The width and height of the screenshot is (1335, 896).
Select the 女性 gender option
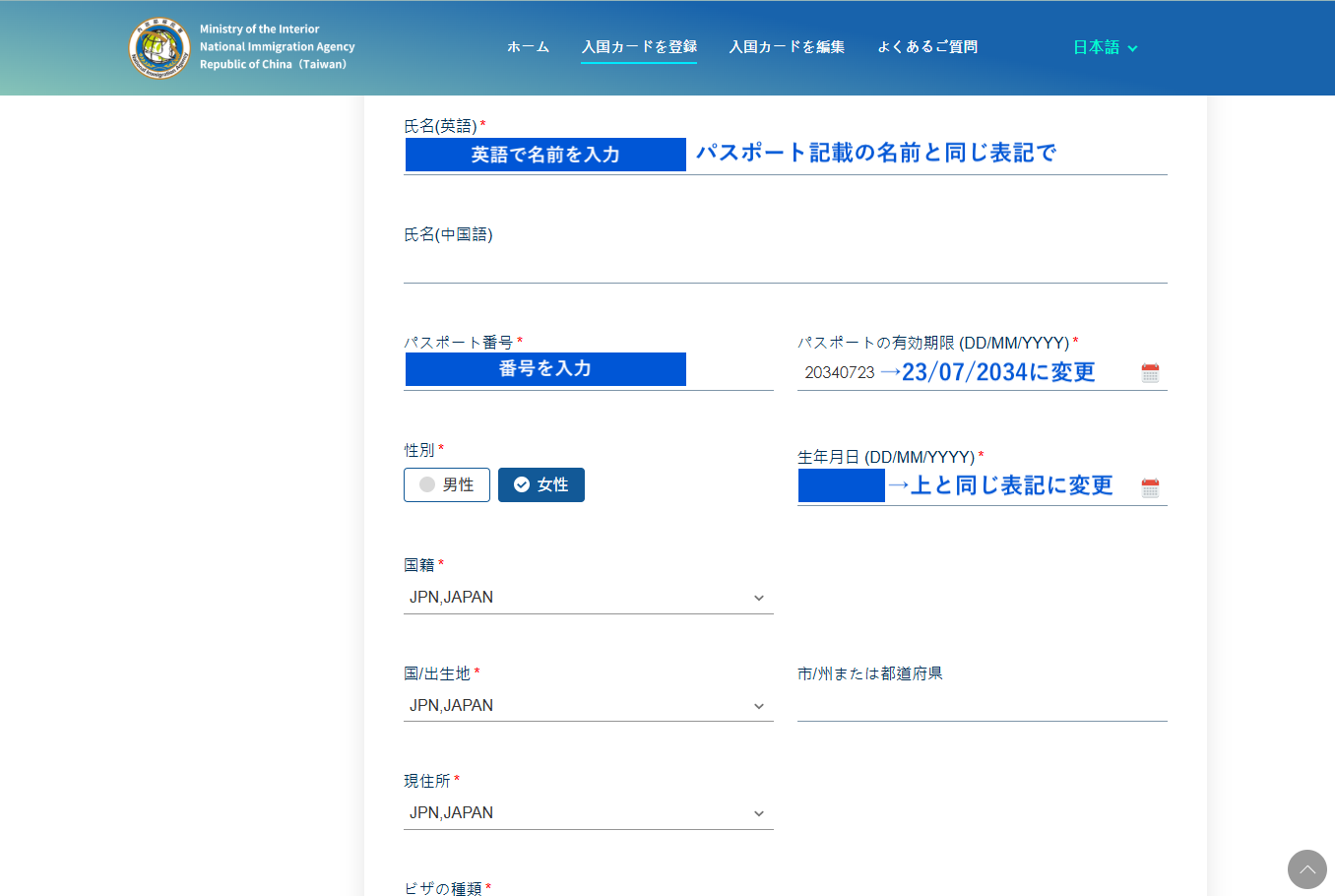(x=540, y=484)
